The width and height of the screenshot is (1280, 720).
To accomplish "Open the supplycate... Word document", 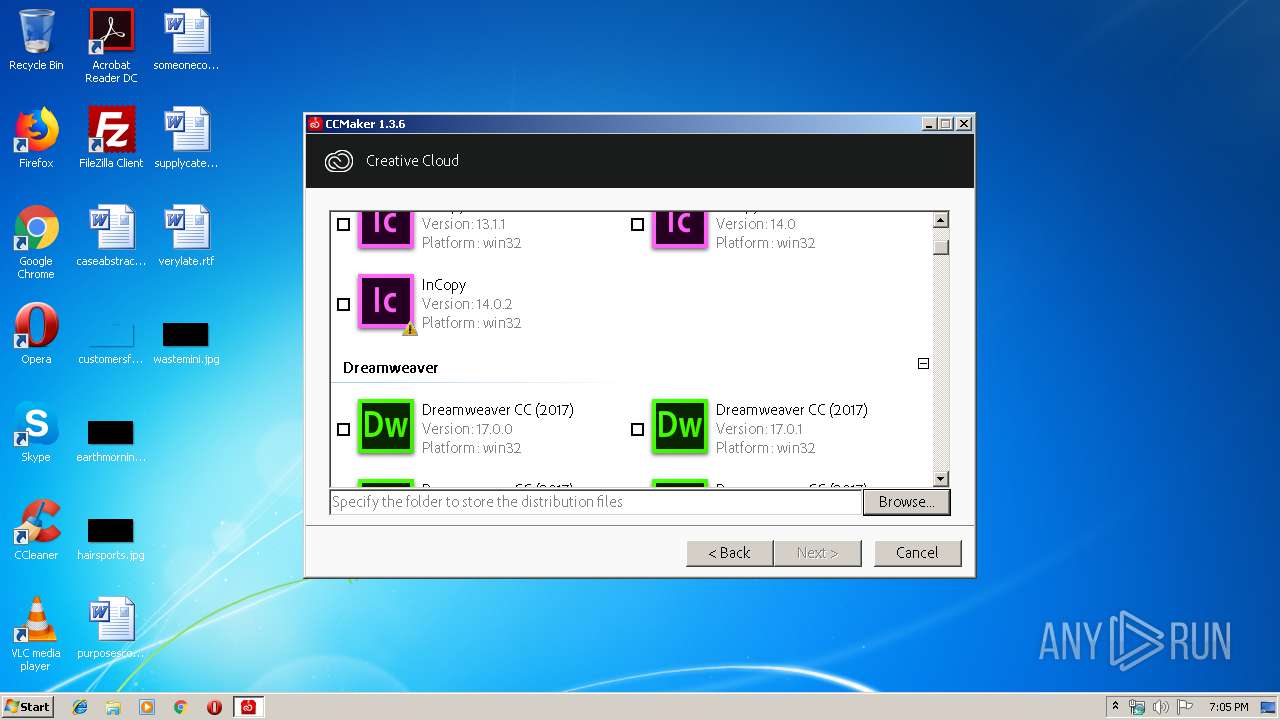I will point(186,138).
